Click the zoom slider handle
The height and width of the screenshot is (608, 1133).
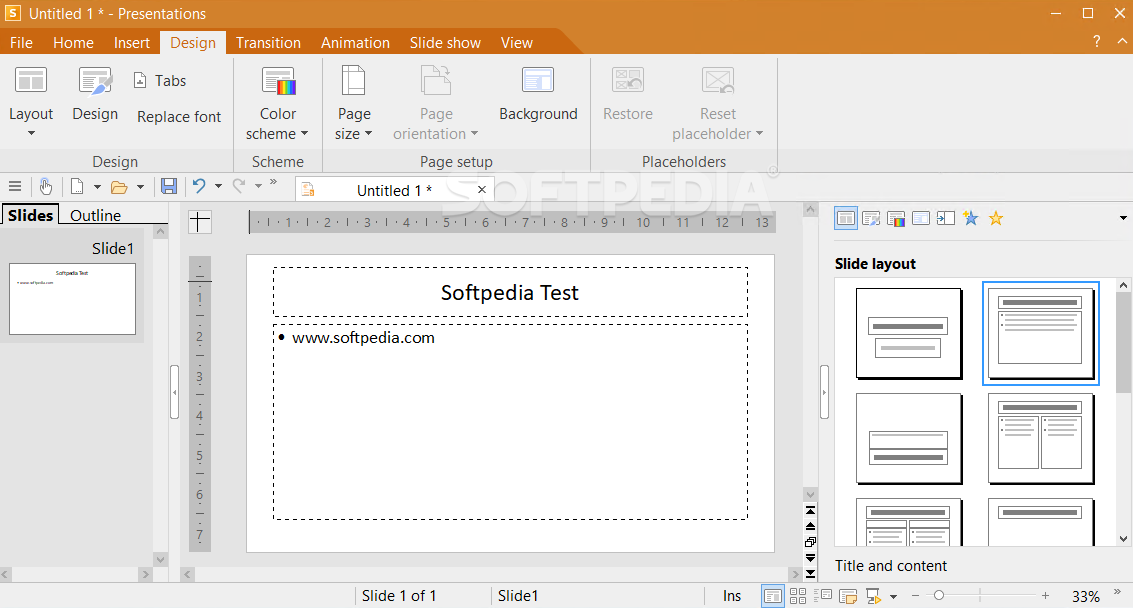939,596
